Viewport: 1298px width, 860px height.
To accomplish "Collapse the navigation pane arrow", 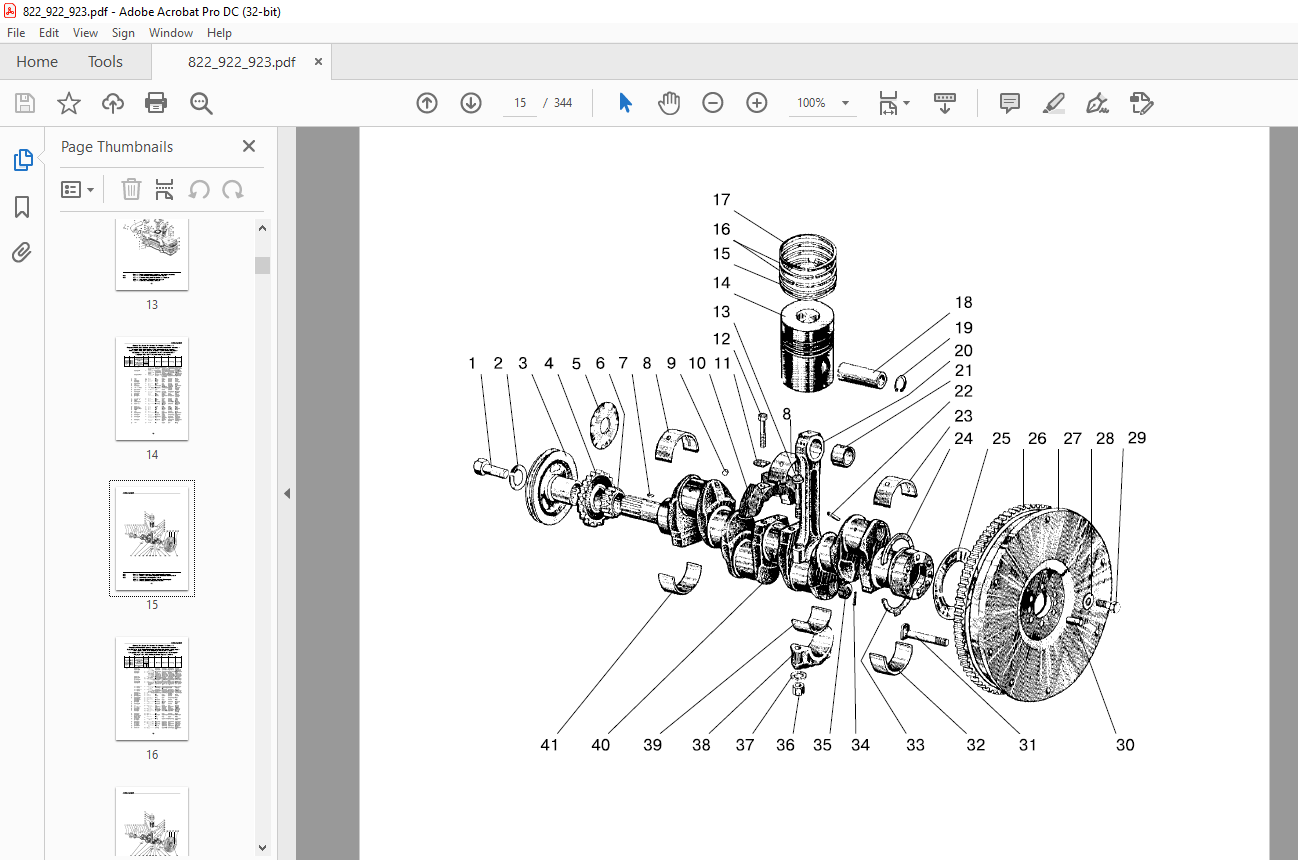I will click(x=287, y=493).
